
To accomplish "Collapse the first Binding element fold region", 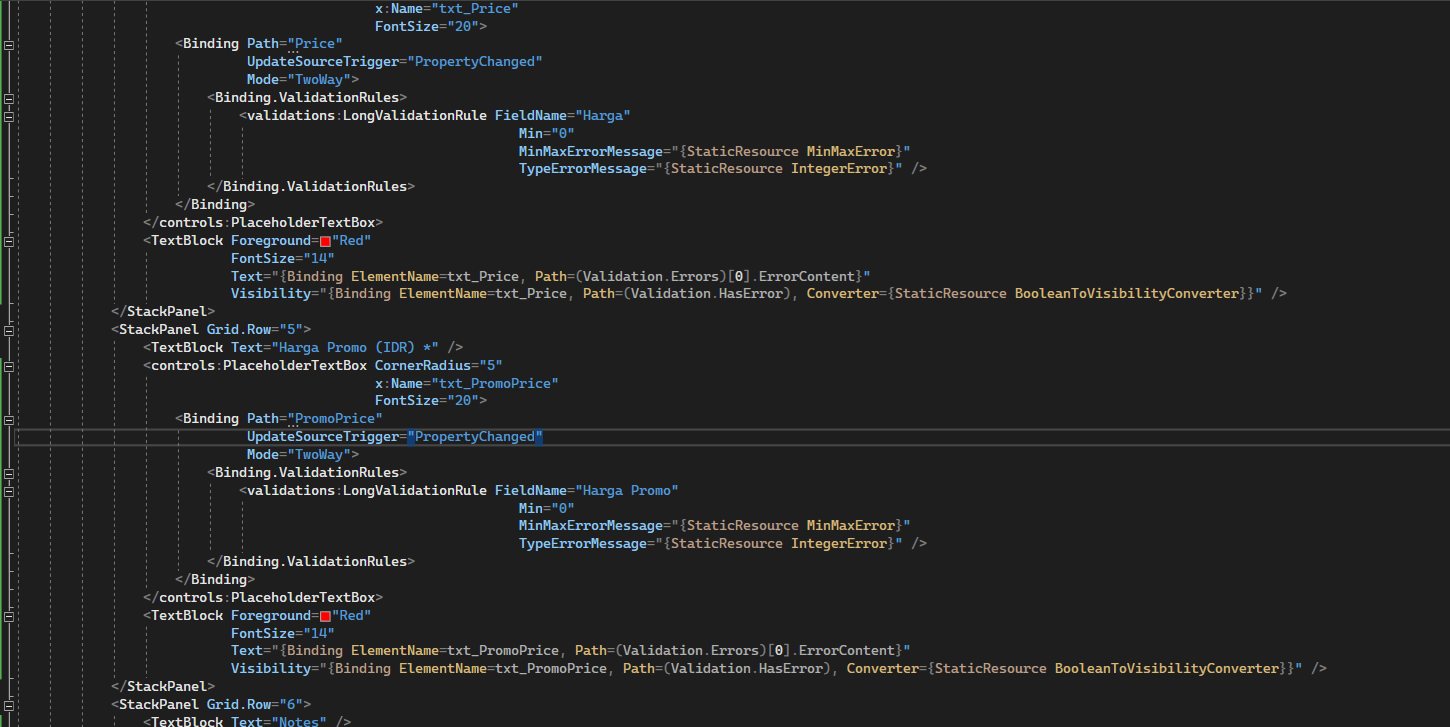I will point(7,44).
